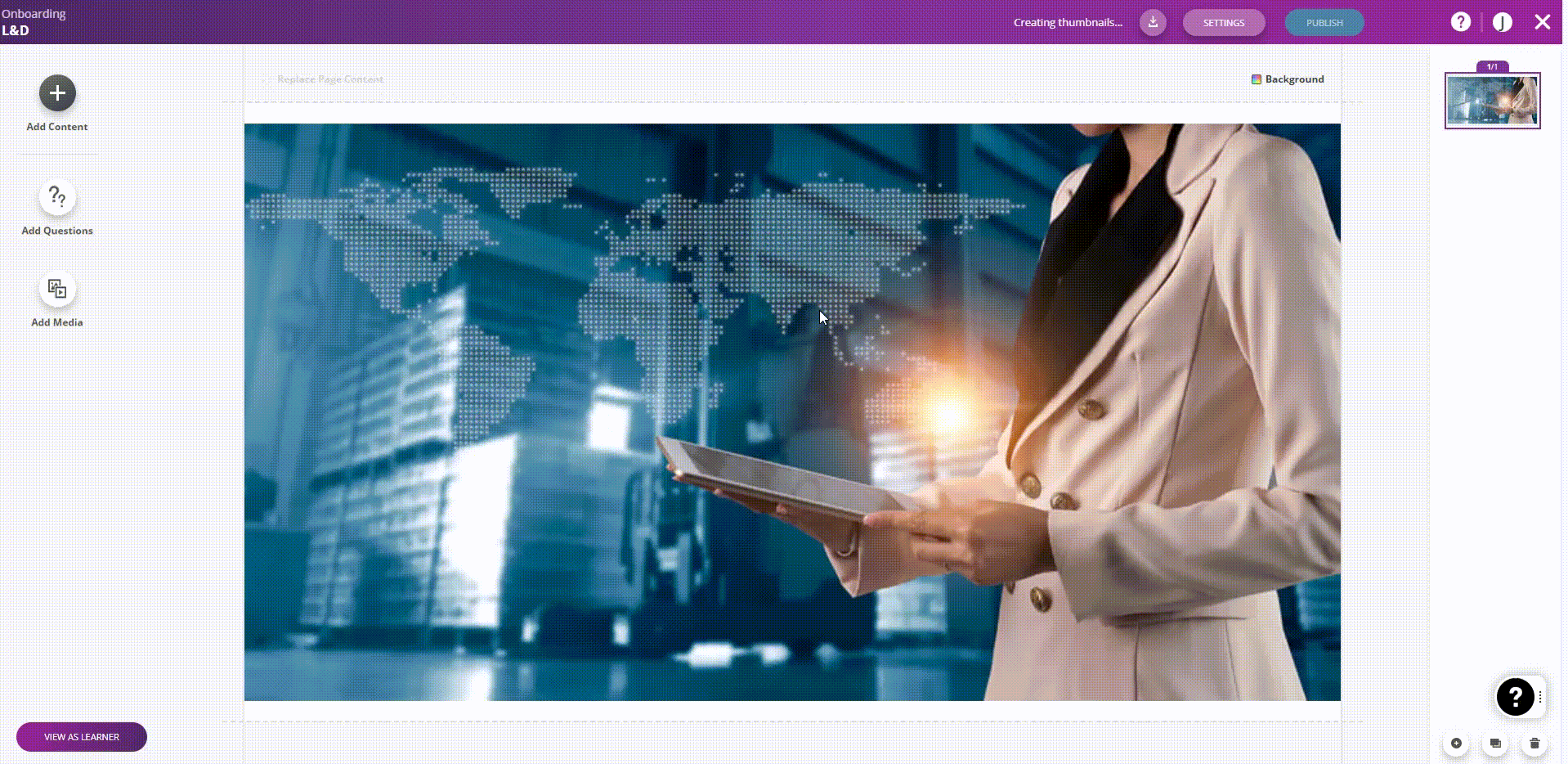Click the Onboarding L&D course title
This screenshot has width=1568, height=764.
[33, 22]
